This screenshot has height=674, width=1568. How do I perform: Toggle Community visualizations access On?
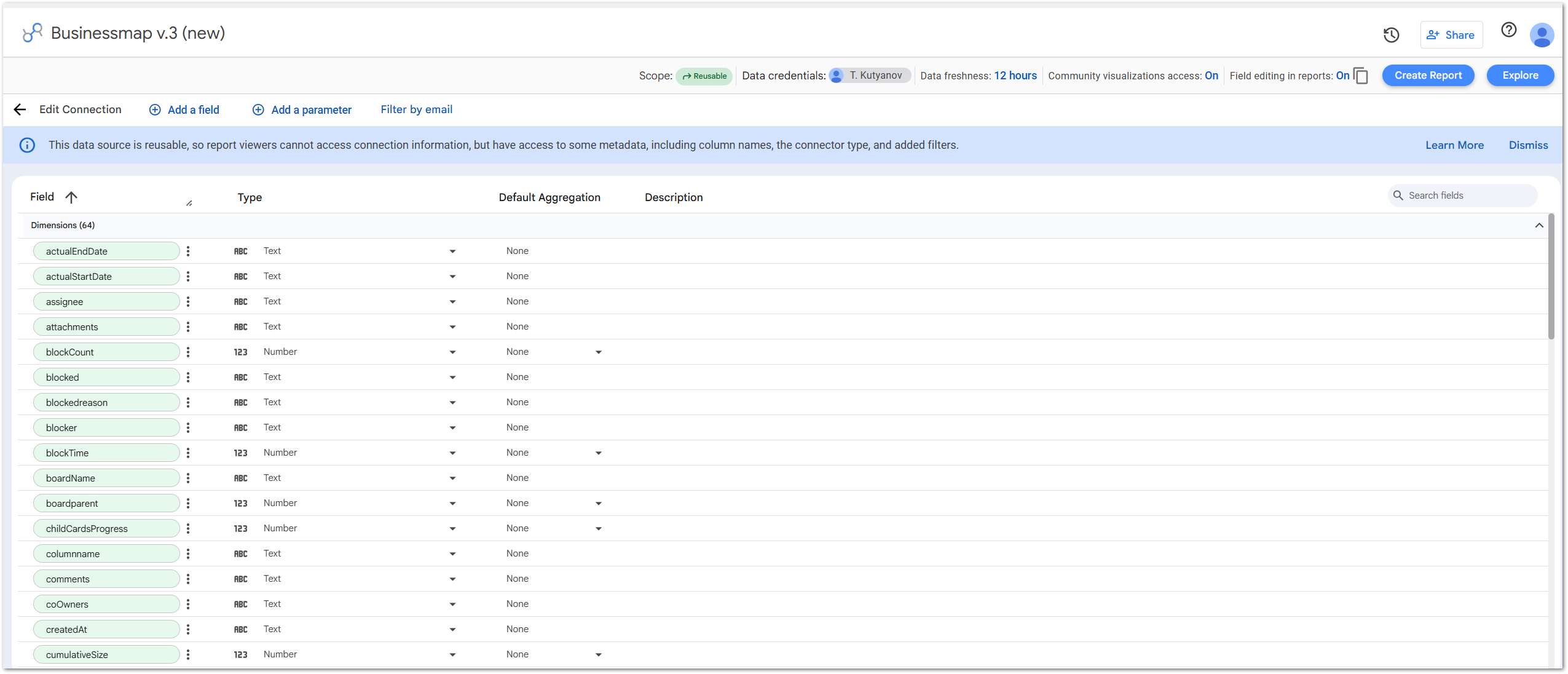click(x=1211, y=76)
